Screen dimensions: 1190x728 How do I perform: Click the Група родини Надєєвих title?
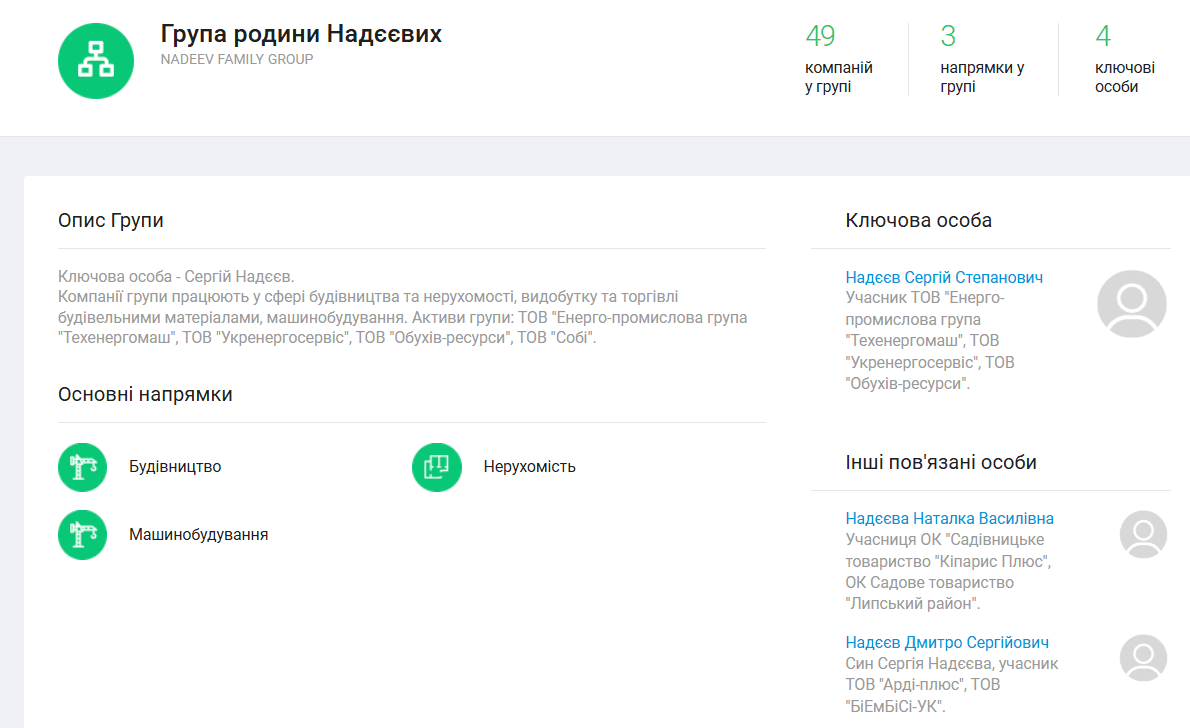[301, 34]
